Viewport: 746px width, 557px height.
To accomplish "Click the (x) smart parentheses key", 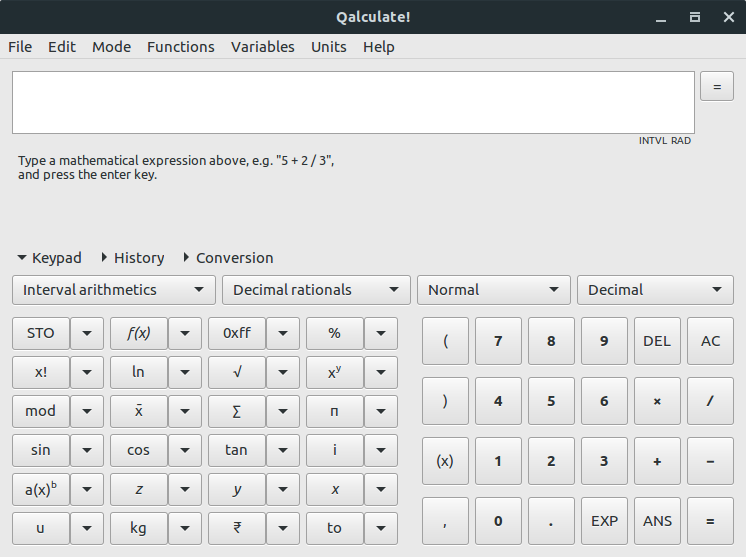I will (x=445, y=461).
